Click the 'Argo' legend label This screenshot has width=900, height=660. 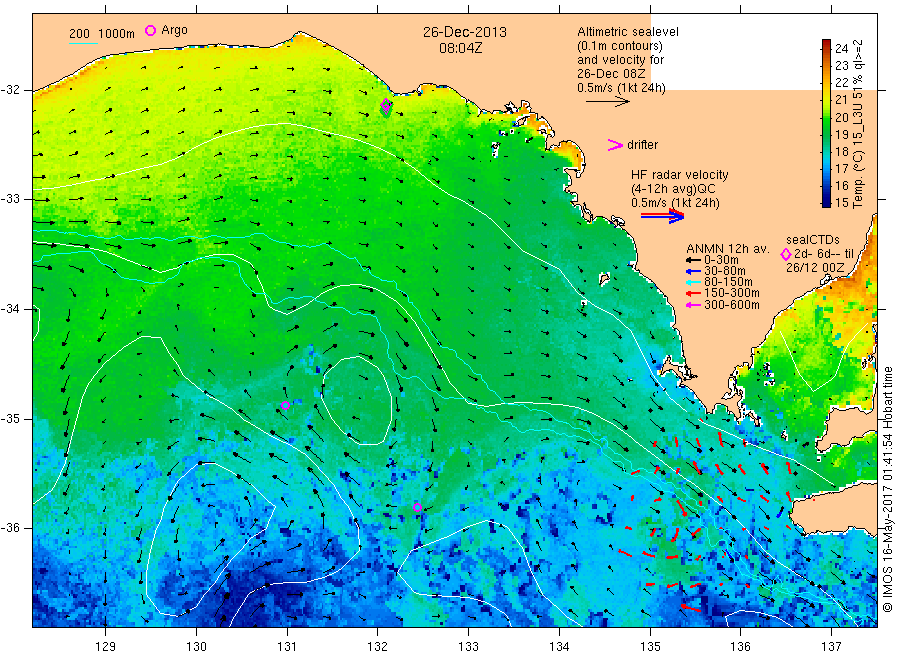(174, 30)
